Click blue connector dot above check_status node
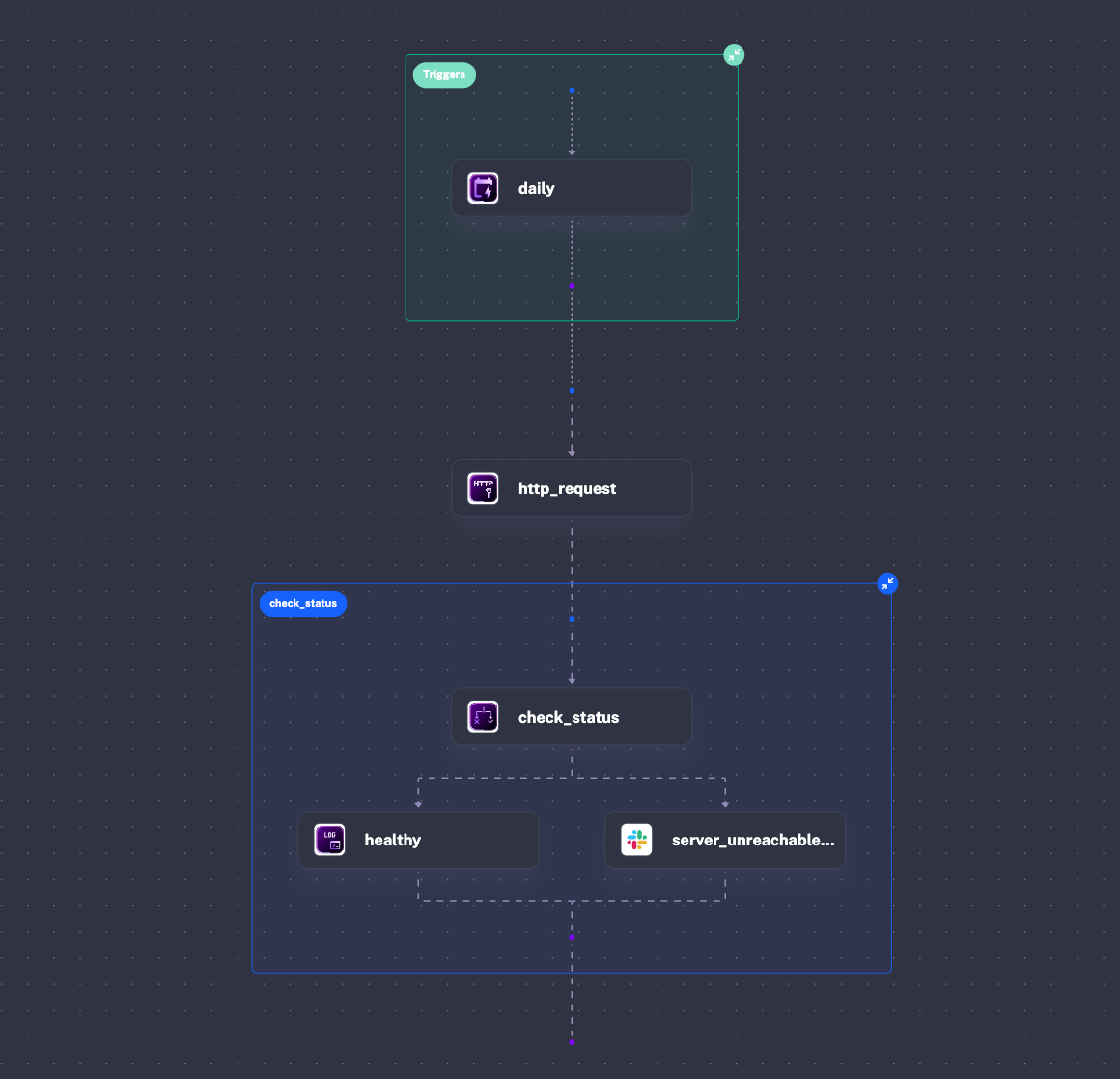The height and width of the screenshot is (1079, 1120). point(572,619)
